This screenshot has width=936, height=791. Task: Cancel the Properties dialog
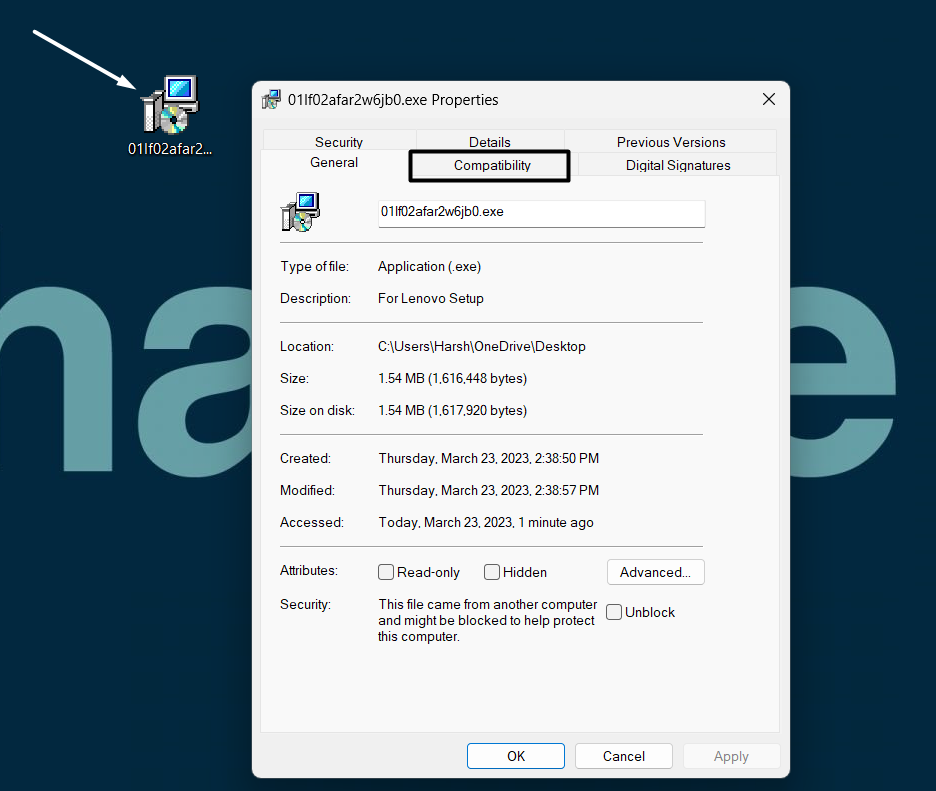pos(624,756)
